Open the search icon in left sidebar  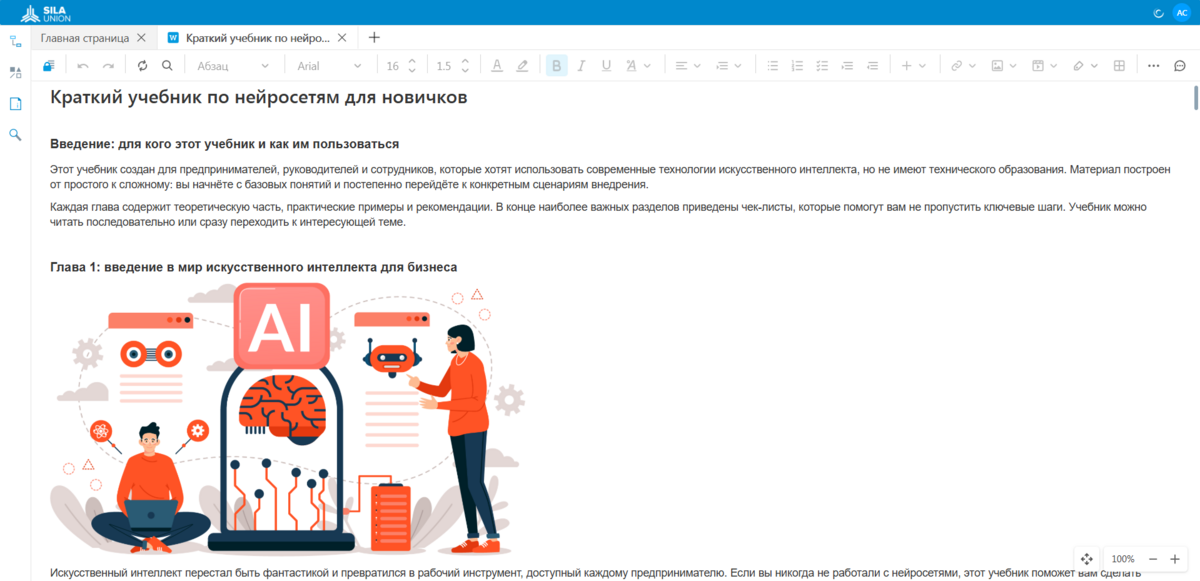15,134
